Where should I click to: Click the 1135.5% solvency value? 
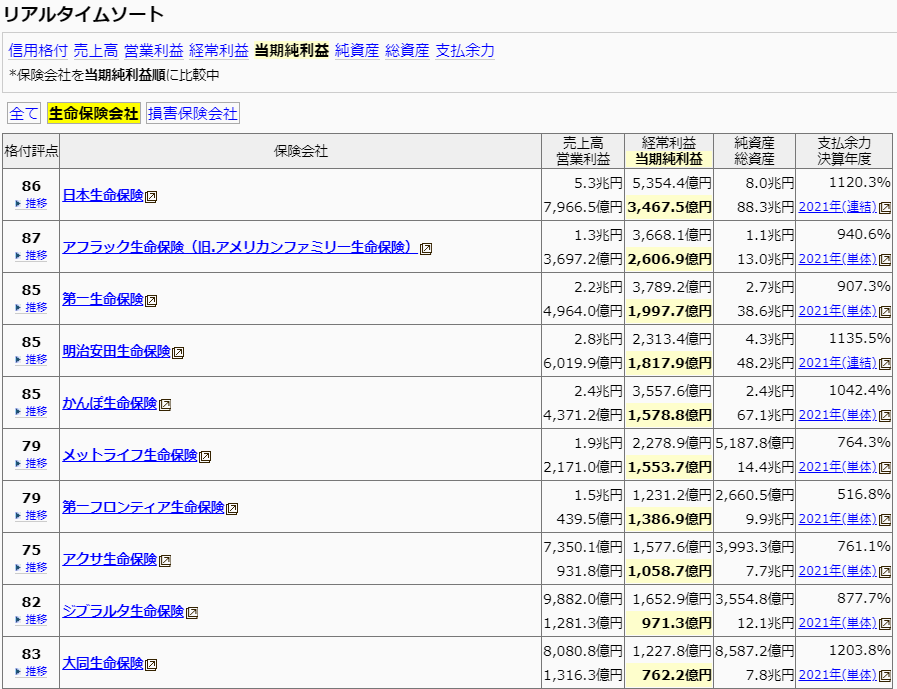[x=860, y=339]
